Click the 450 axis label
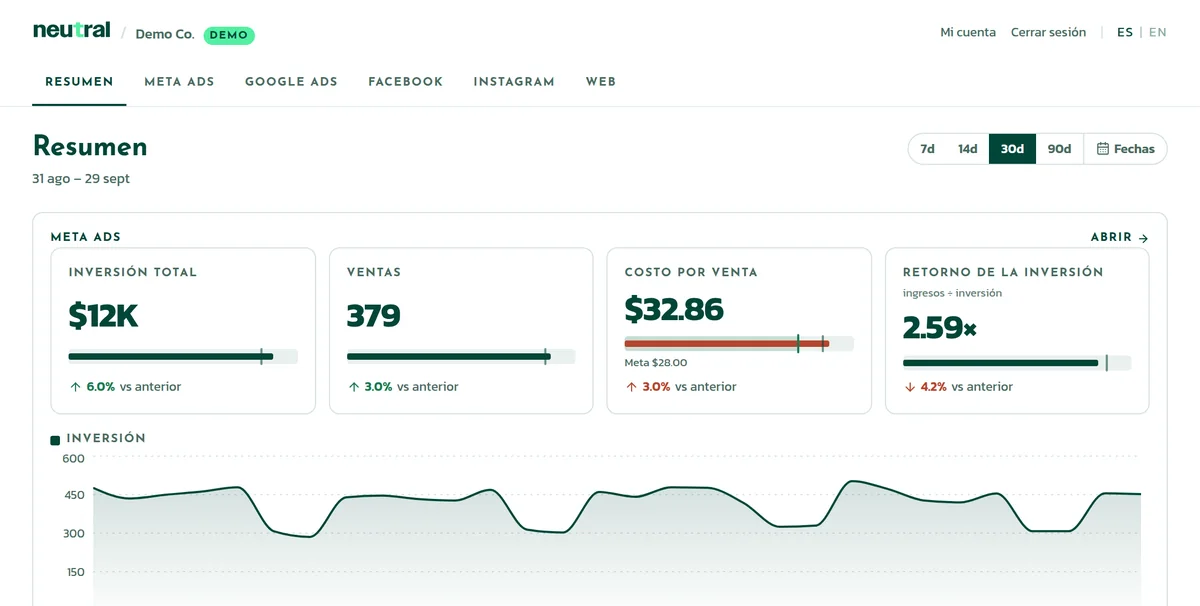The height and width of the screenshot is (606, 1200). (x=74, y=495)
